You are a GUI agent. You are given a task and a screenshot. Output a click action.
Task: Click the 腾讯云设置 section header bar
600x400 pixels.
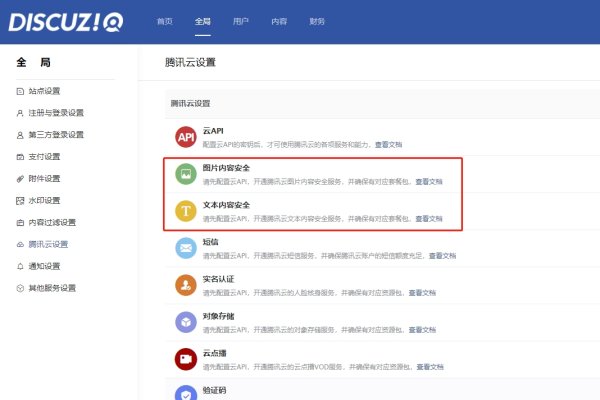tap(382, 103)
